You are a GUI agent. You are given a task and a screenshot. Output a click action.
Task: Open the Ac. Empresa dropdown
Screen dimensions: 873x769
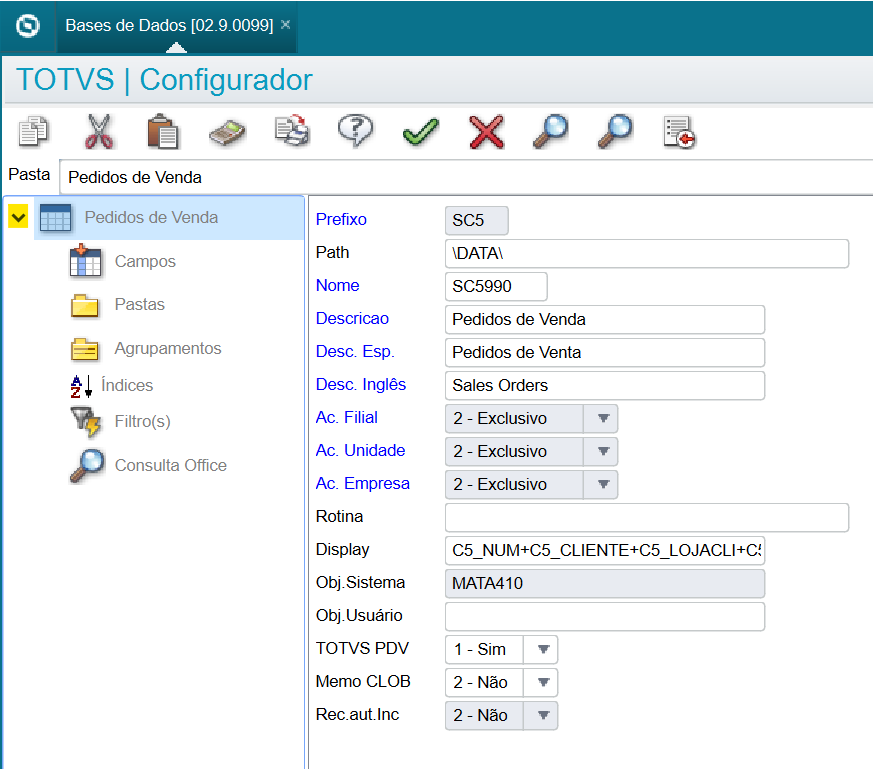click(x=603, y=484)
